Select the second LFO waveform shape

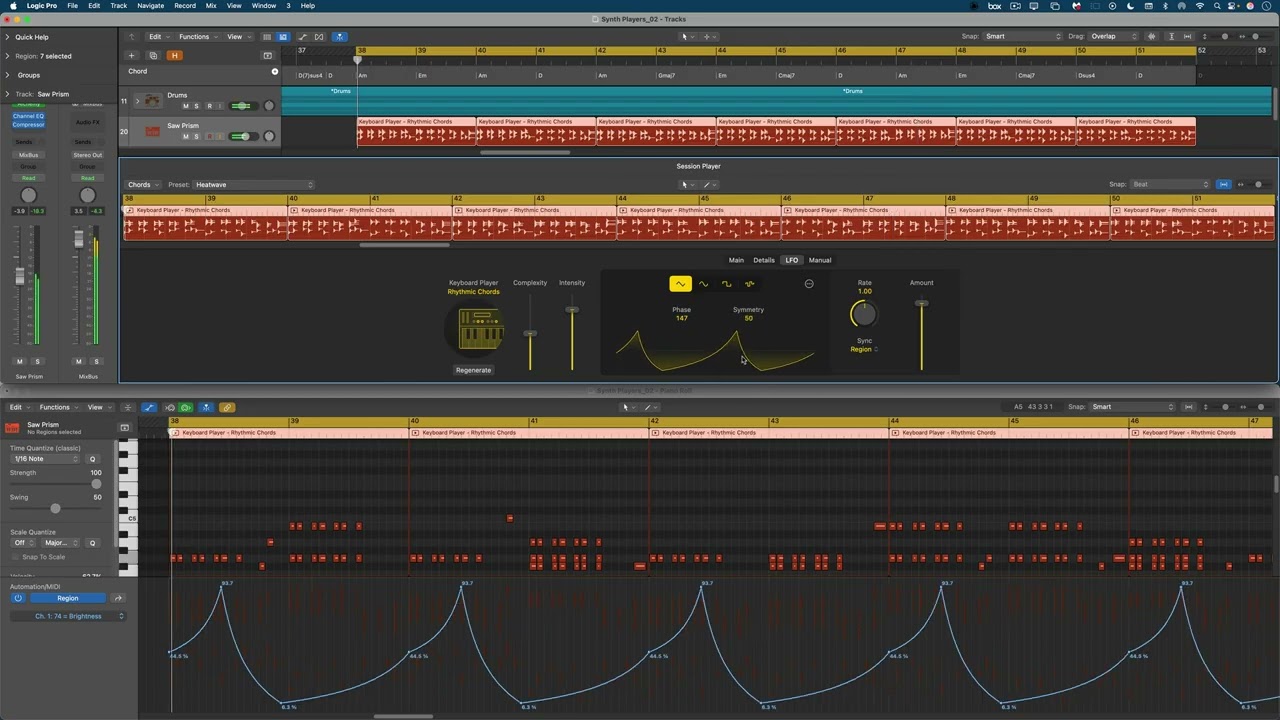[x=703, y=284]
